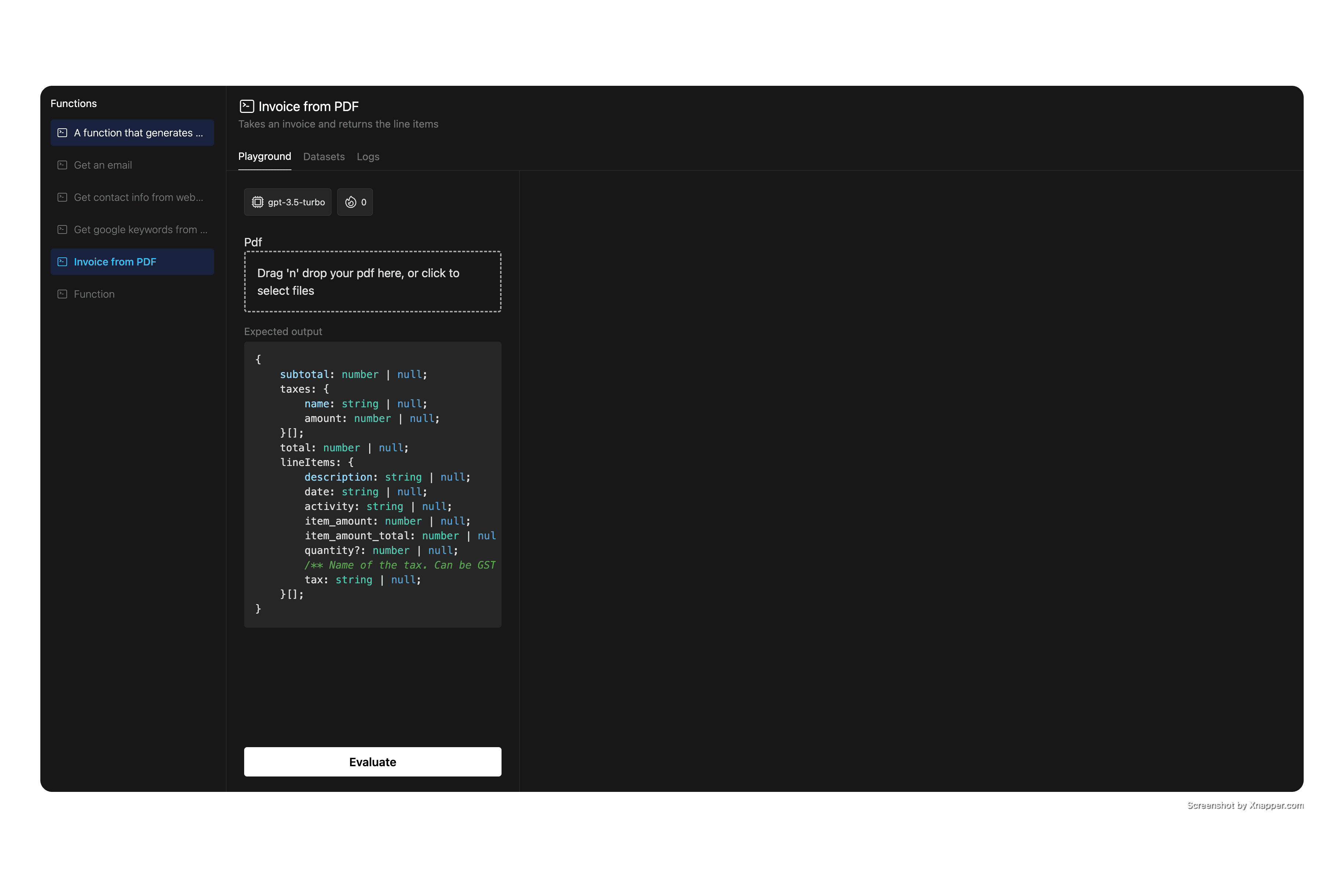Viewport: 1344px width, 896px height.
Task: Click the terminal icon beside Get an email
Action: pyautogui.click(x=62, y=165)
